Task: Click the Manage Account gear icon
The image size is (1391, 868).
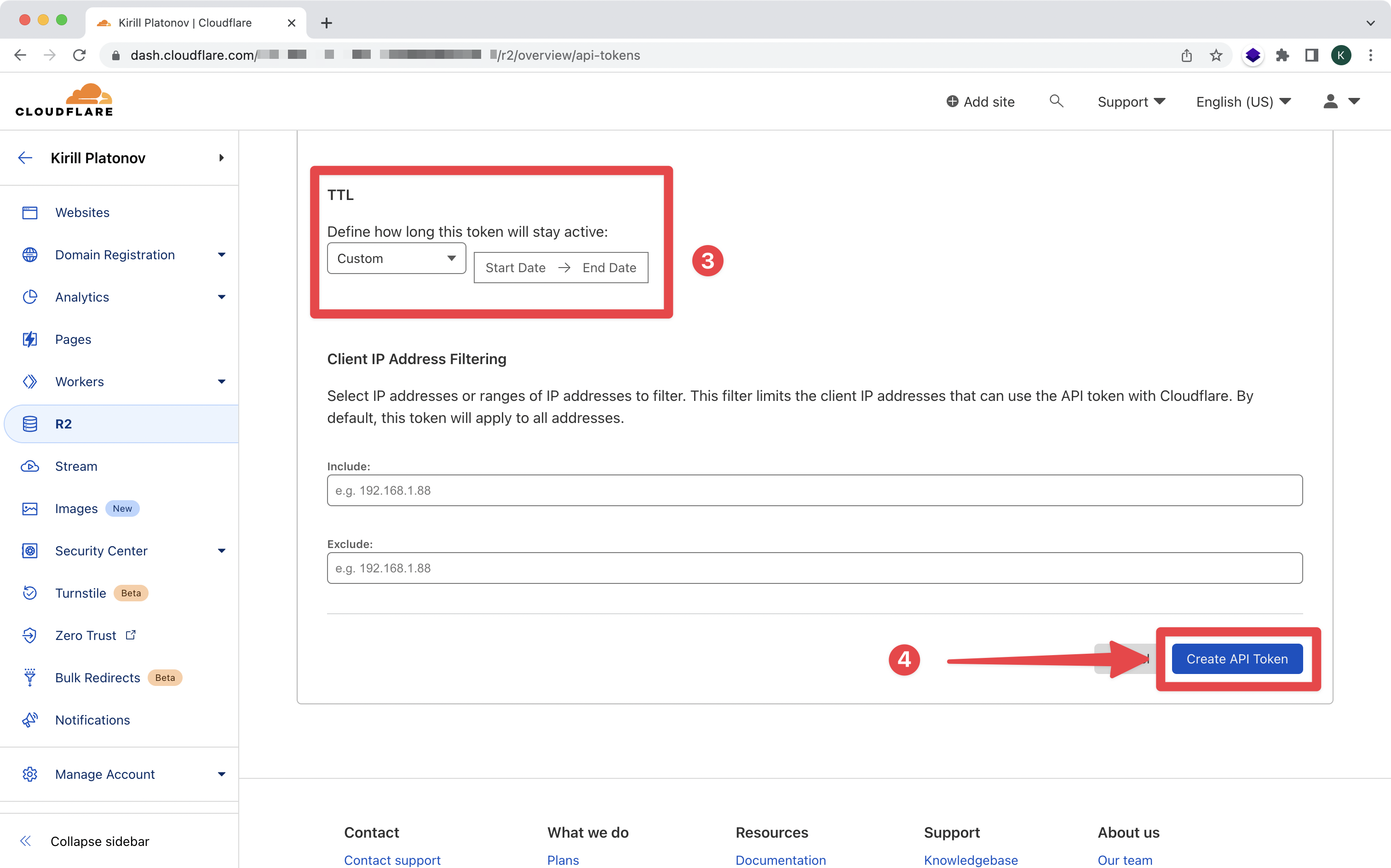Action: tap(30, 774)
